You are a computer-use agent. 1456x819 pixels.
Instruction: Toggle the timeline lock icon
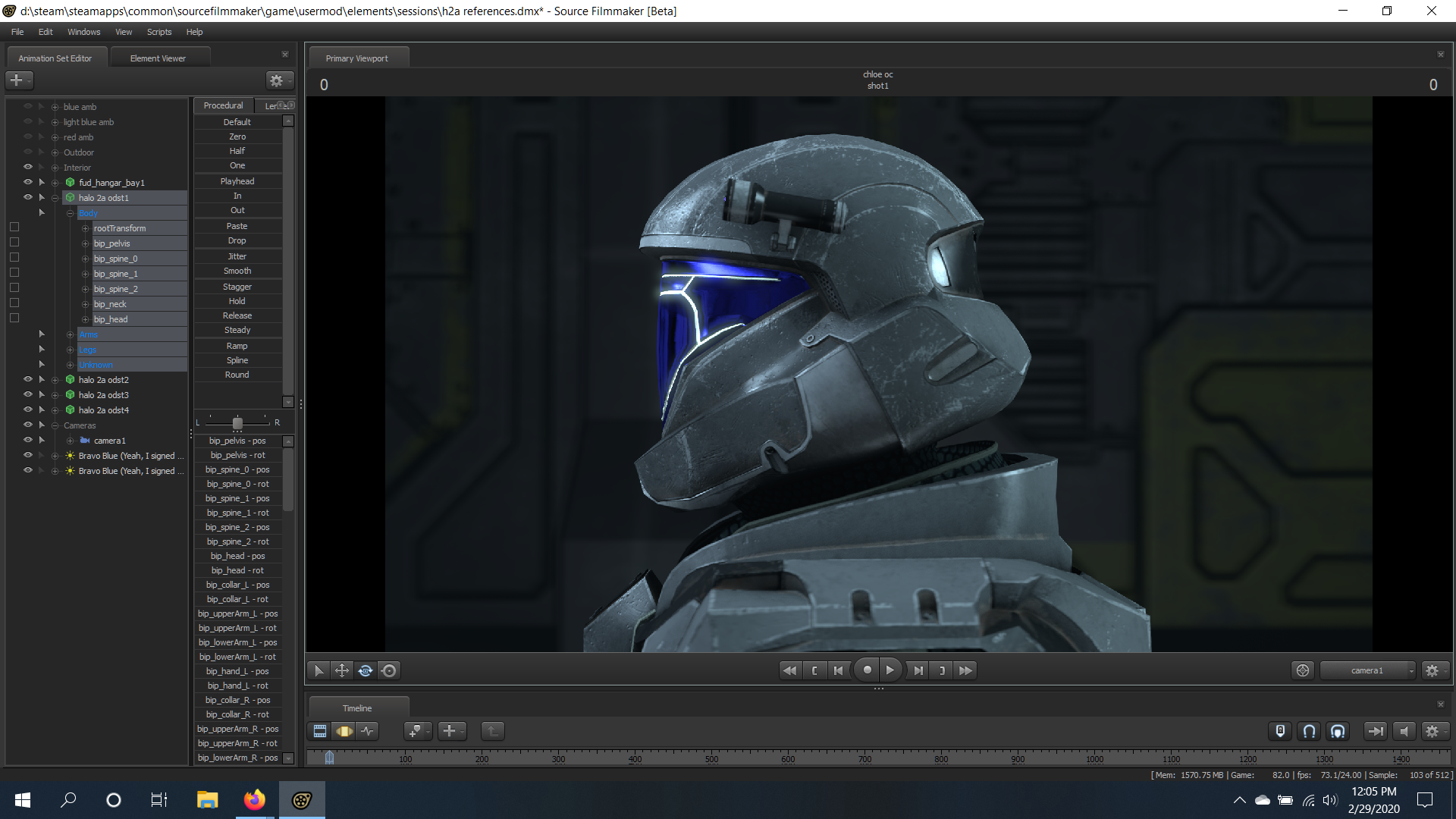click(x=1280, y=731)
